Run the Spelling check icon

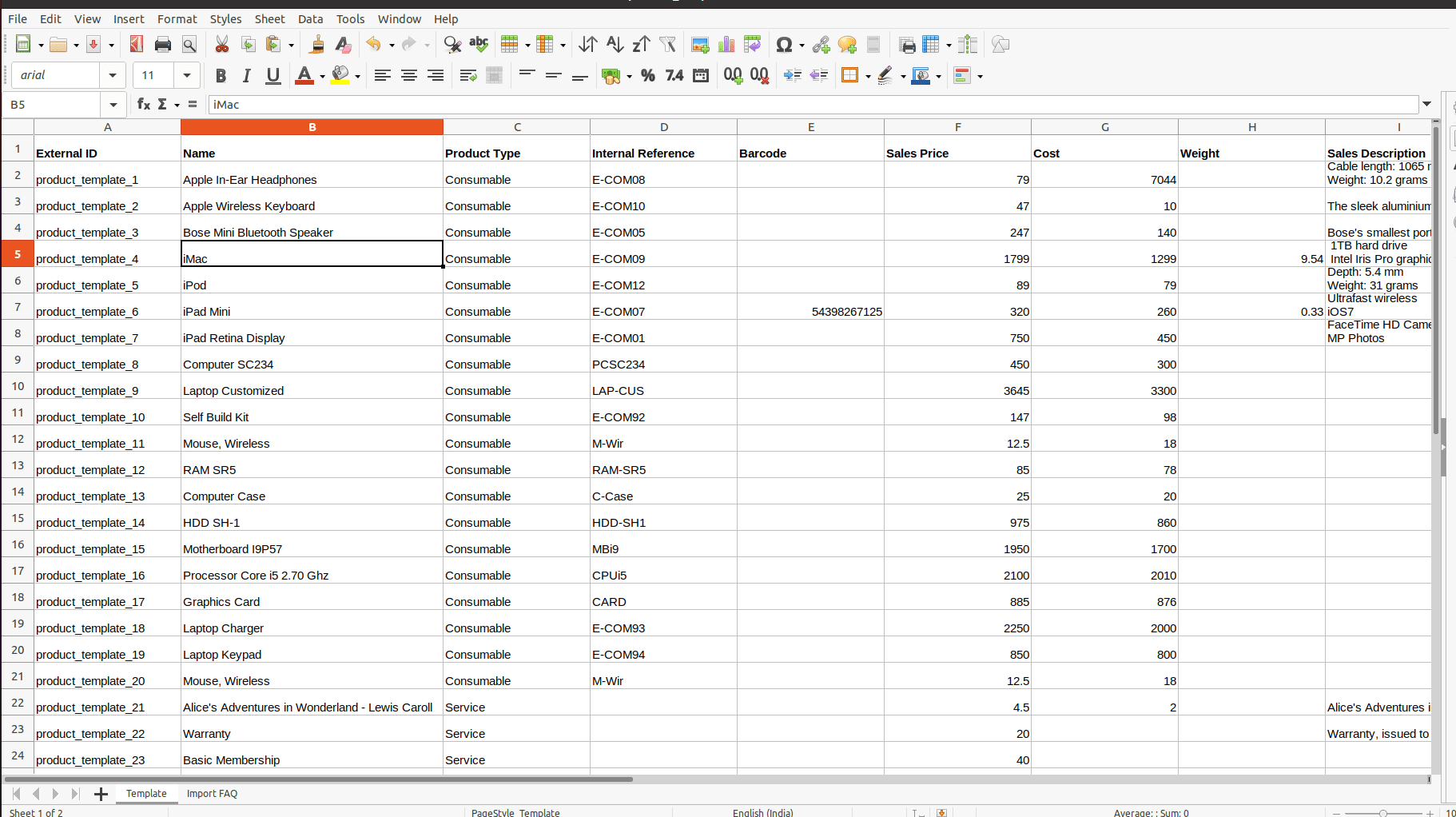tap(479, 45)
